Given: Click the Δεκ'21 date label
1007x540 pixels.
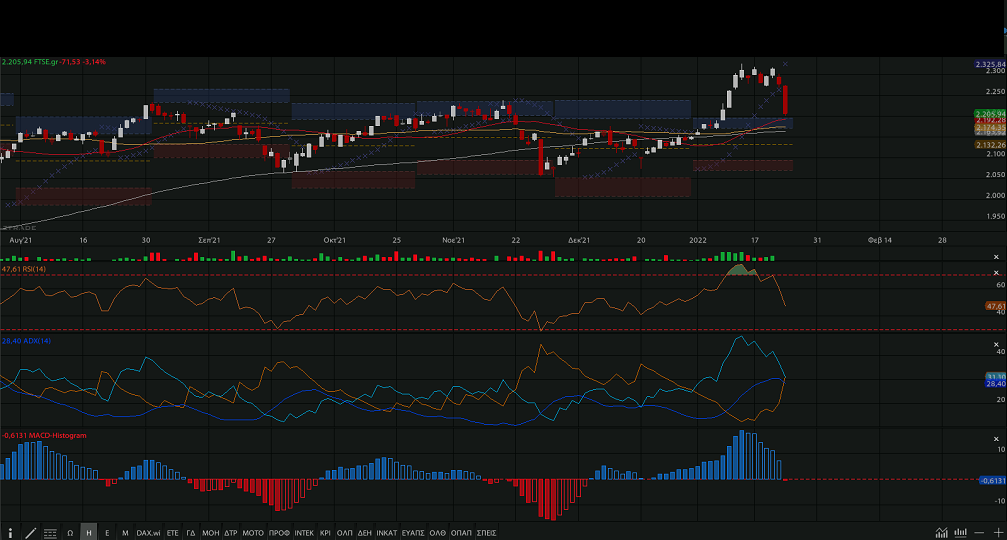Looking at the screenshot, I should click(x=579, y=240).
